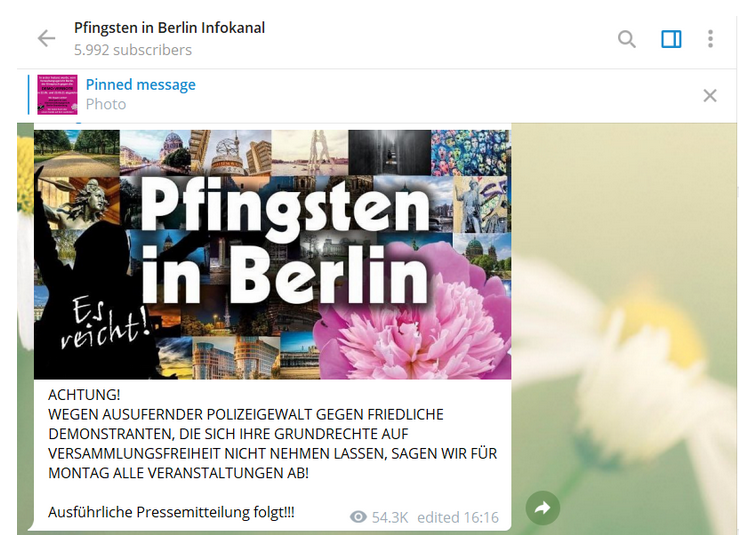Click the pink peony in the image

pyautogui.click(x=413, y=315)
